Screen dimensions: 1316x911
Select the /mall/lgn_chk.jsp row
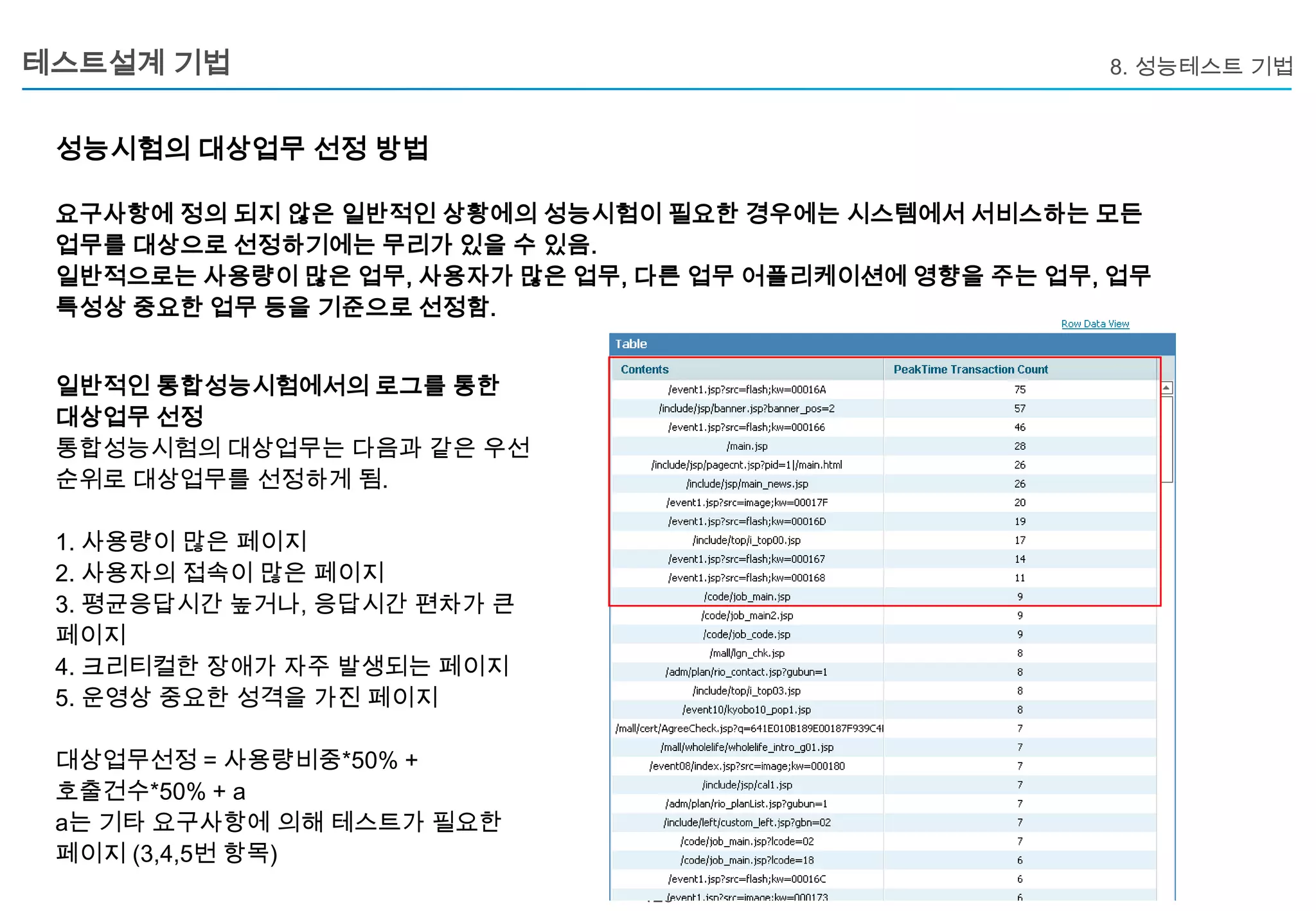pos(884,653)
